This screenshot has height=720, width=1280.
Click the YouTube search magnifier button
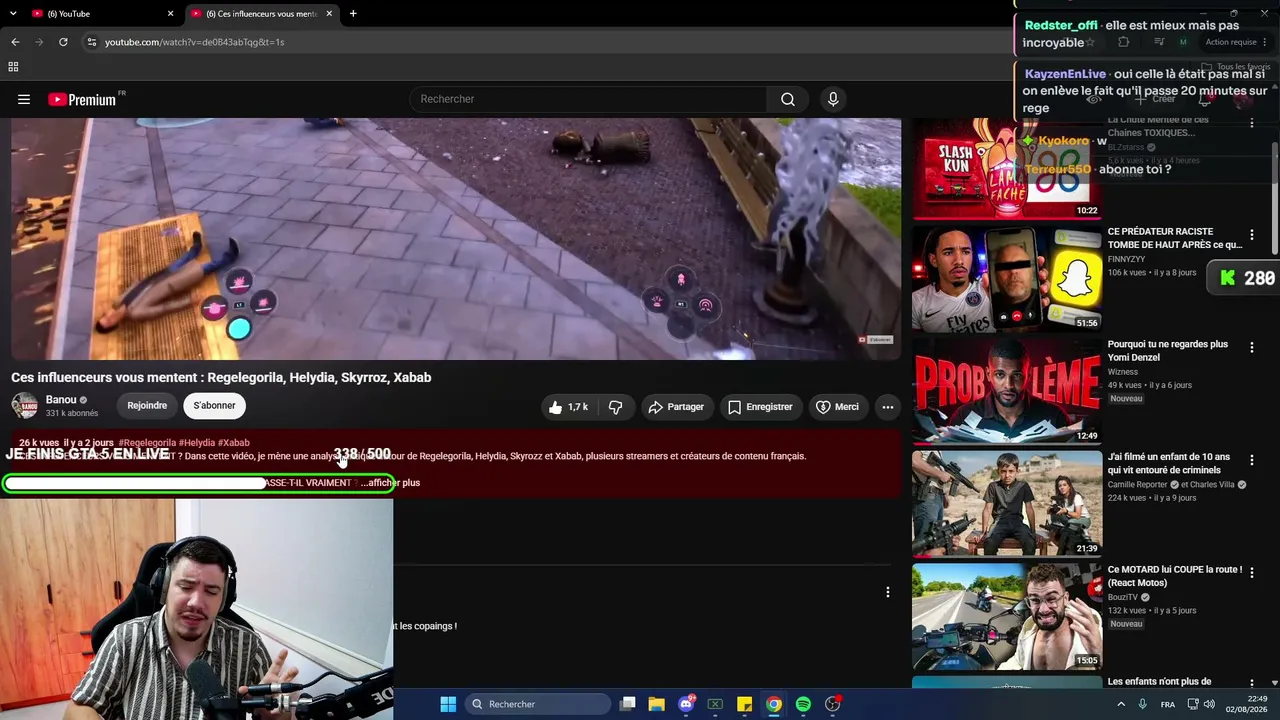point(788,99)
